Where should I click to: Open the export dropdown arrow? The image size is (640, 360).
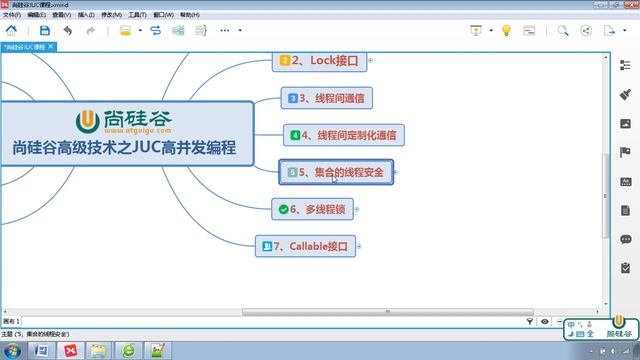point(624,30)
